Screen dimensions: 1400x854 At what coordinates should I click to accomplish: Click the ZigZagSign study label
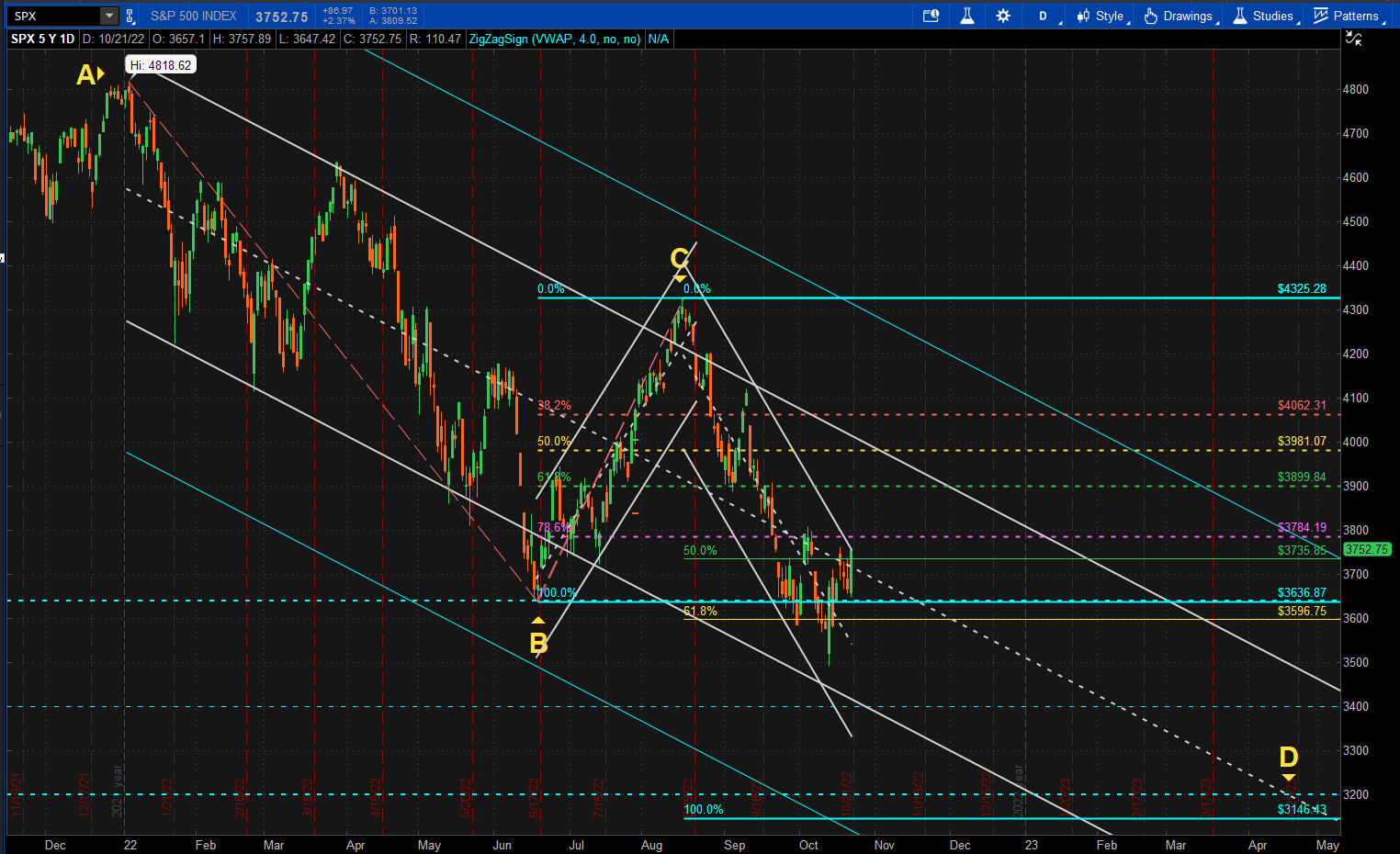point(555,39)
